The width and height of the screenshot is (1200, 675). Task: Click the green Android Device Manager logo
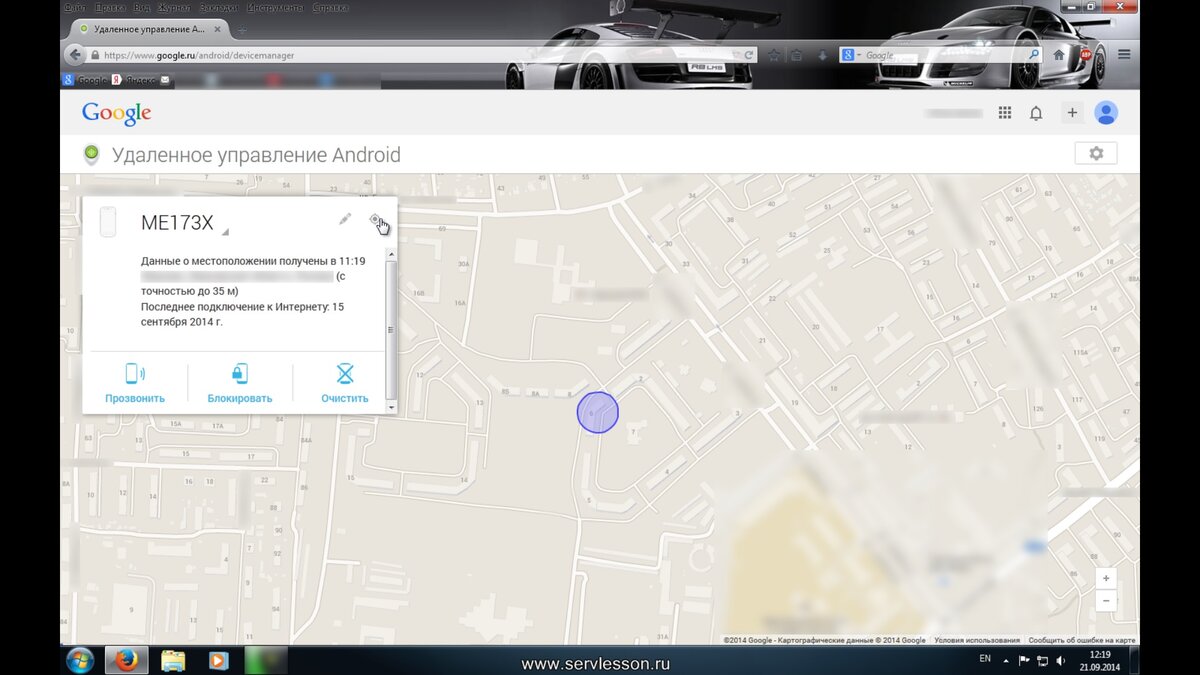(x=91, y=155)
